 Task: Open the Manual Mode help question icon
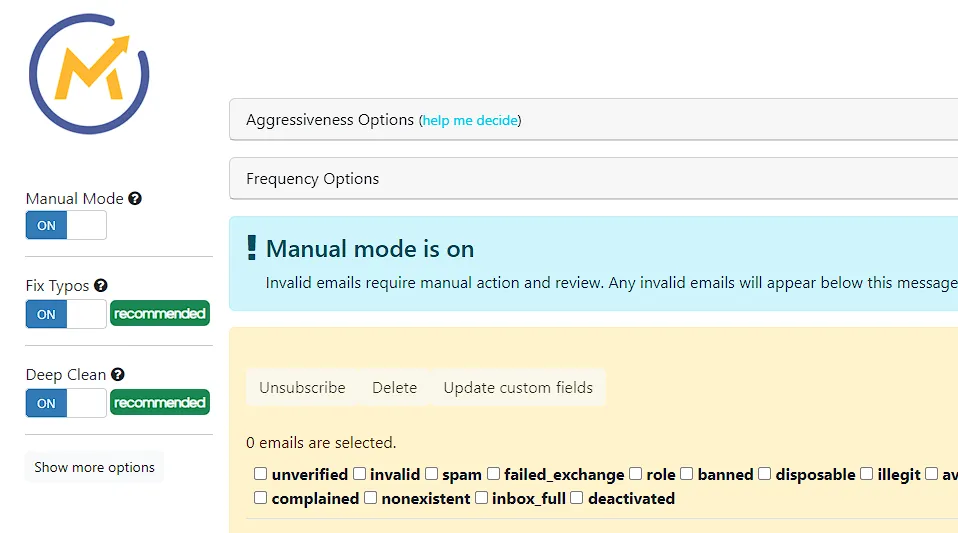click(135, 199)
